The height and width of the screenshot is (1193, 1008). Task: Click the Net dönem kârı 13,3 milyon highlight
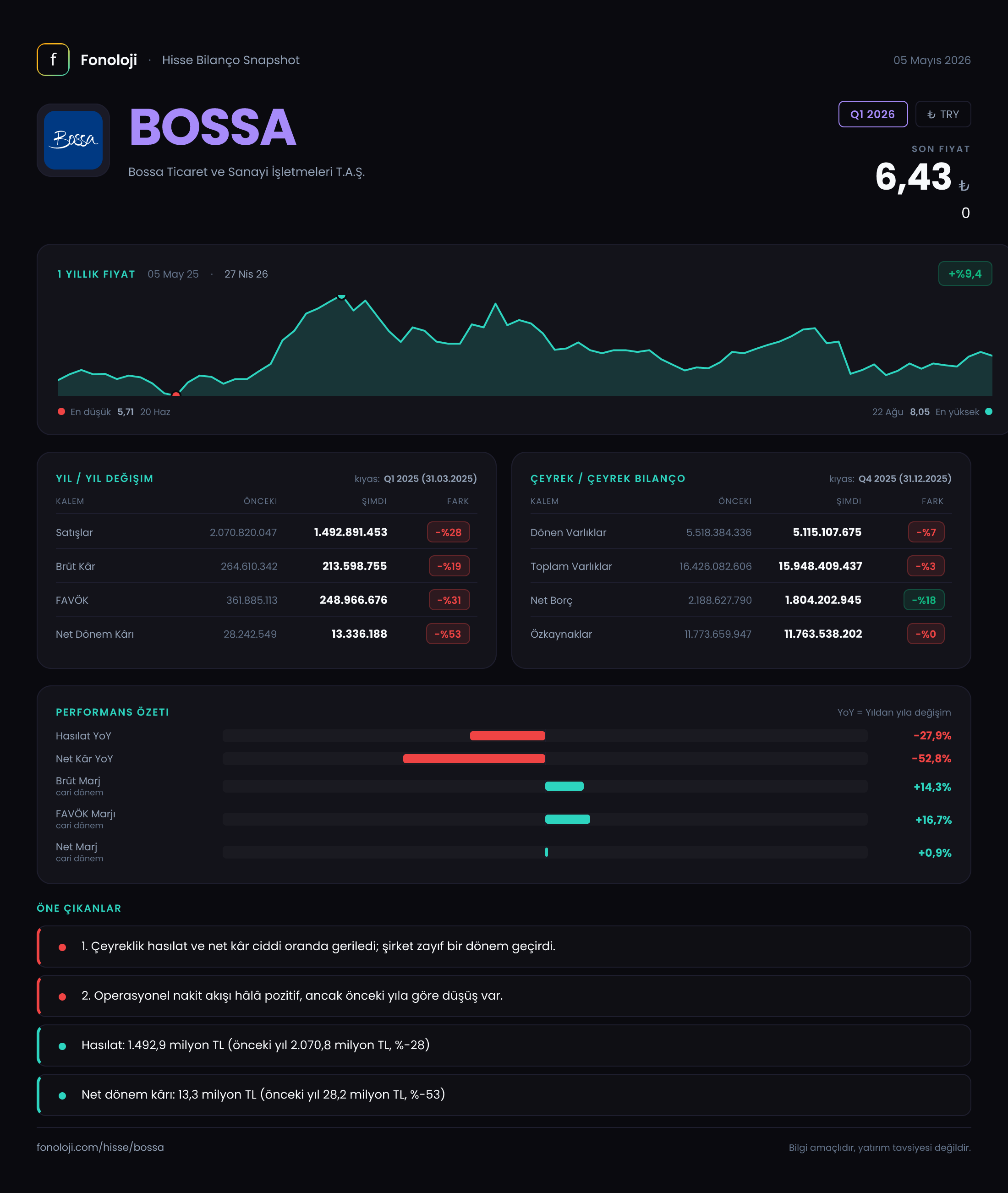(504, 1094)
